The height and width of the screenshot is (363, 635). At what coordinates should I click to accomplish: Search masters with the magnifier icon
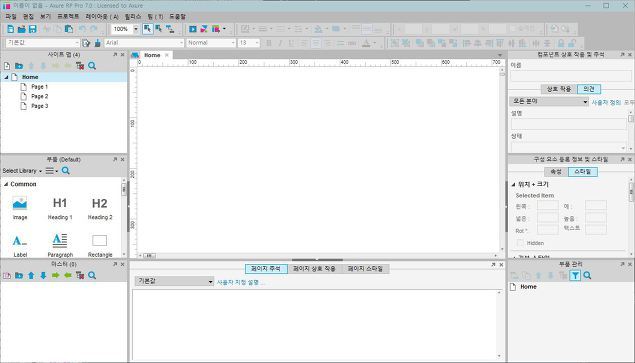(x=92, y=275)
